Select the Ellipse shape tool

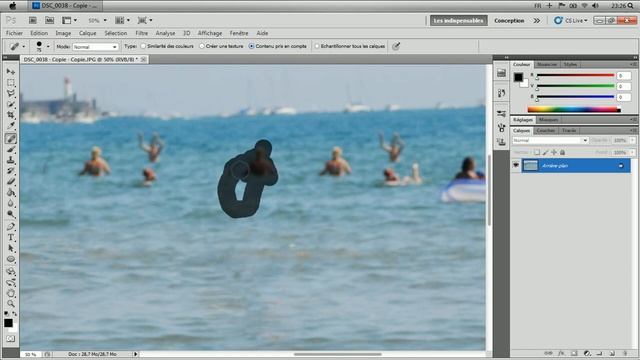point(11,260)
